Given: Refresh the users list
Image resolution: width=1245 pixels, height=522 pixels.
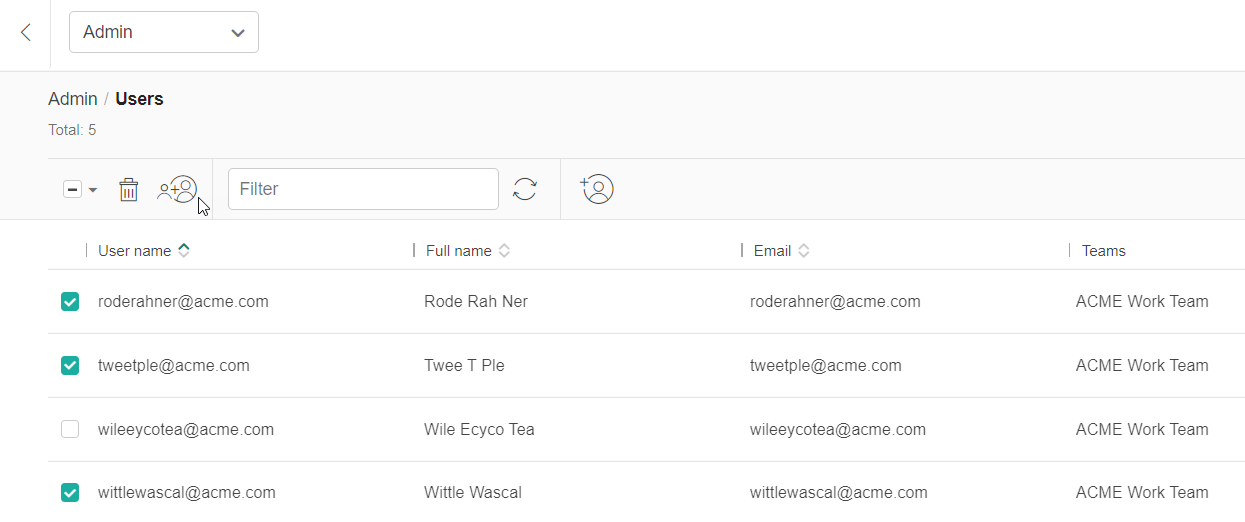Looking at the screenshot, I should pyautogui.click(x=525, y=189).
